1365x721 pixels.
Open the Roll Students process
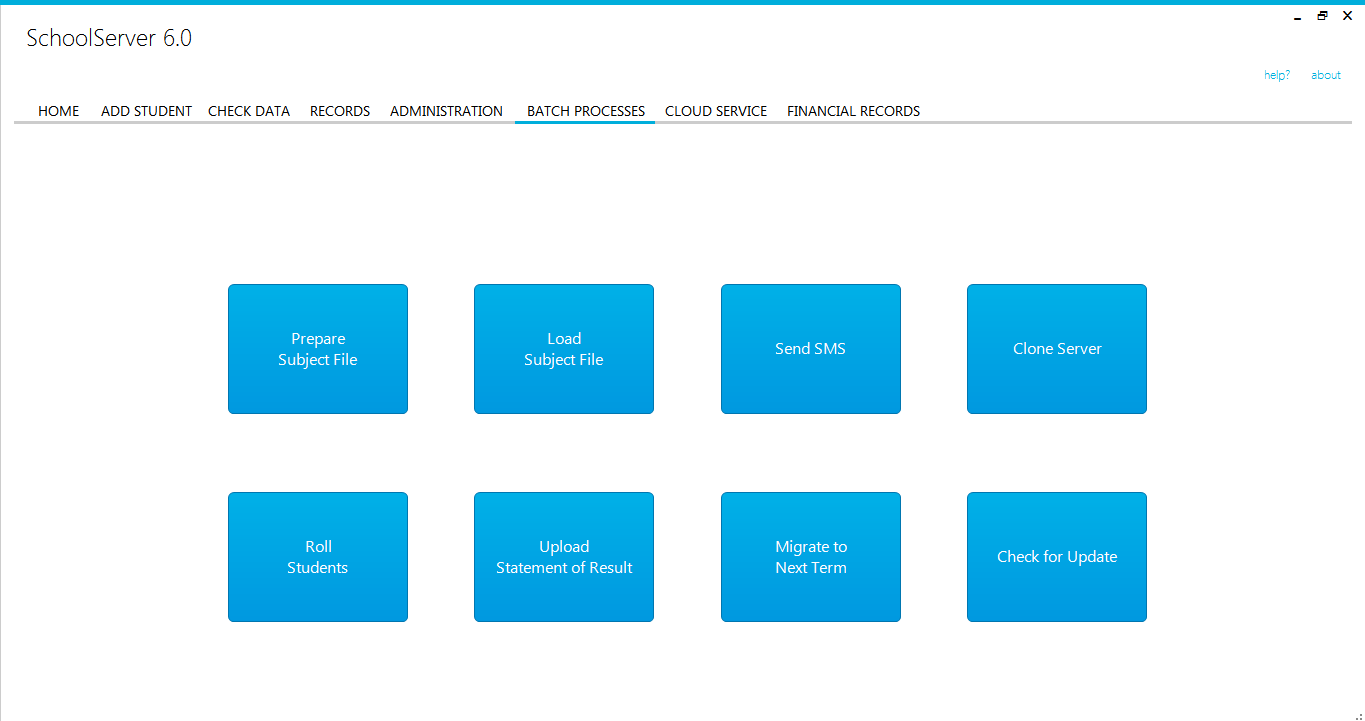tap(317, 557)
